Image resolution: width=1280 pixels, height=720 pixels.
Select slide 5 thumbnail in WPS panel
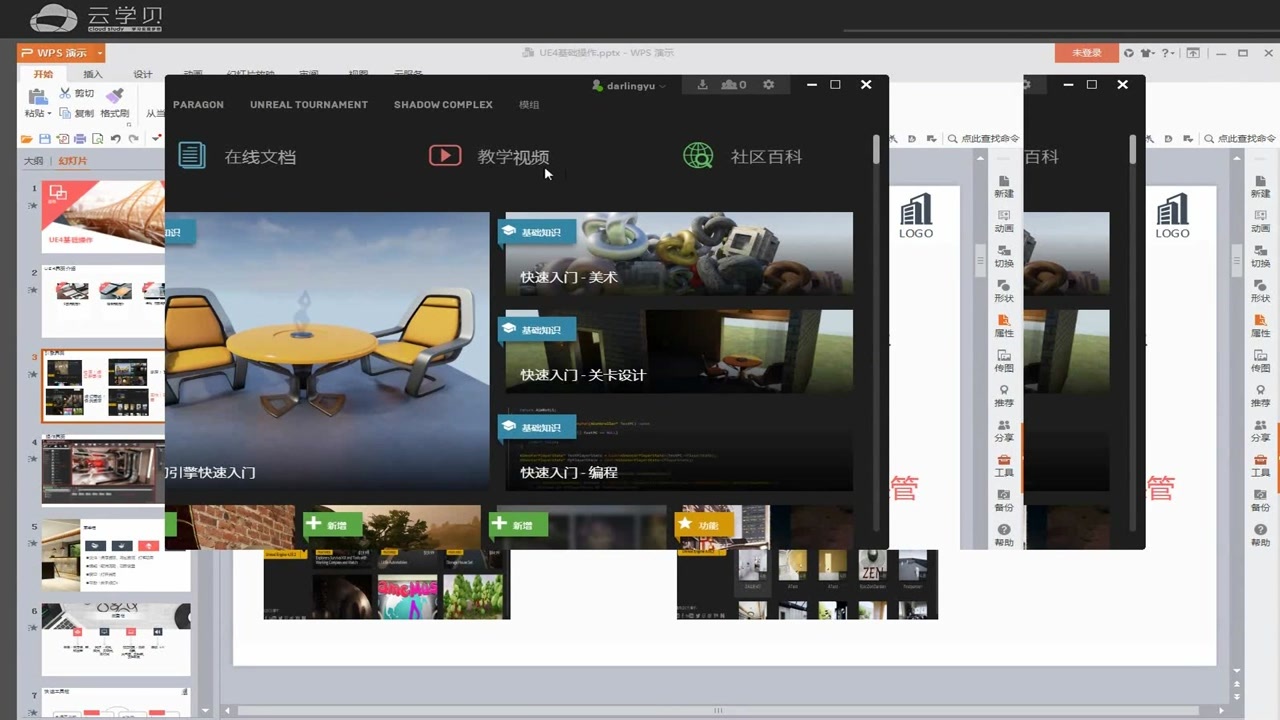pos(116,555)
